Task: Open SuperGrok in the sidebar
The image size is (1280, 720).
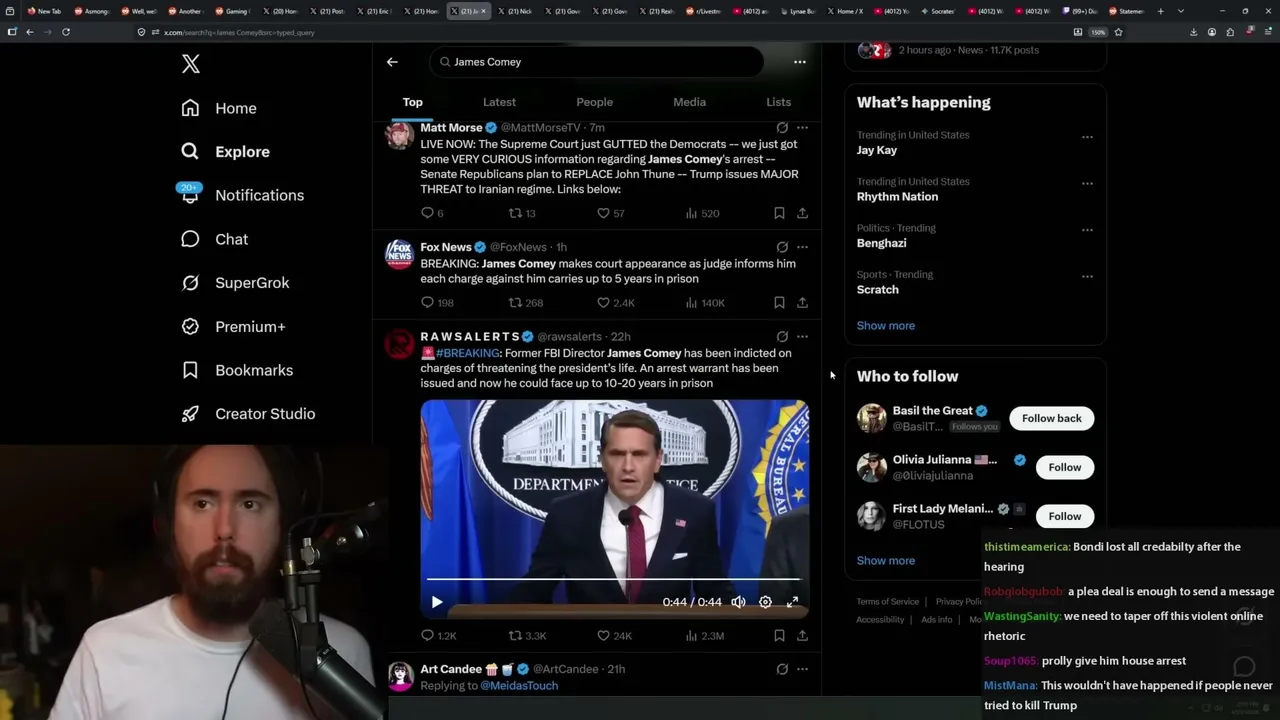Action: 236,283
